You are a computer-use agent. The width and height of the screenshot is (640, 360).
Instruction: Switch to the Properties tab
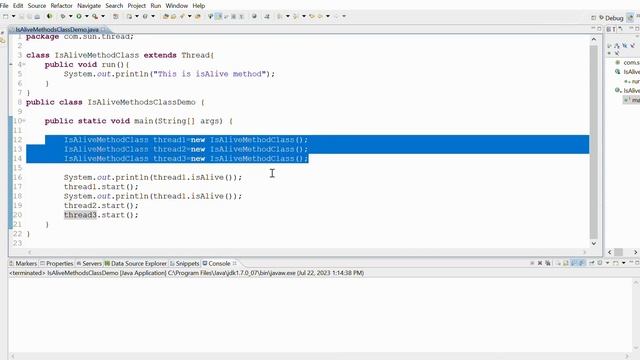(x=56, y=264)
